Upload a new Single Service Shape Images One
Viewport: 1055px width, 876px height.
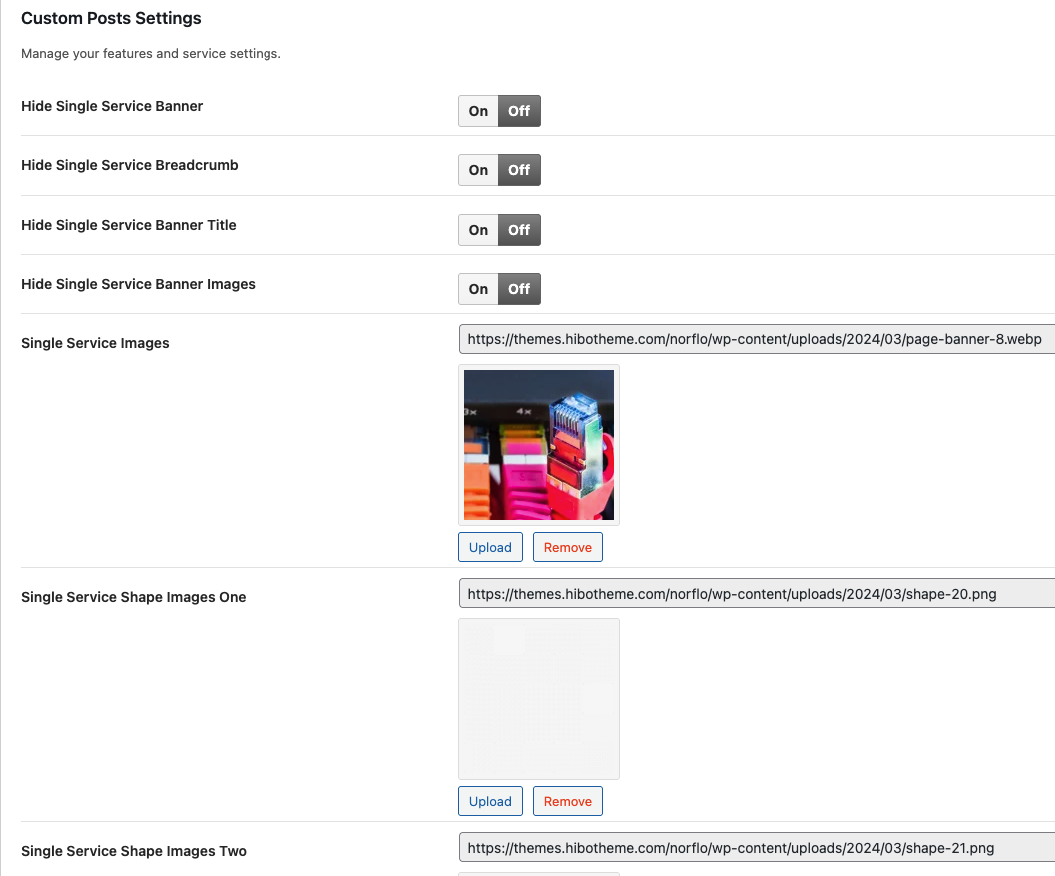pos(490,801)
